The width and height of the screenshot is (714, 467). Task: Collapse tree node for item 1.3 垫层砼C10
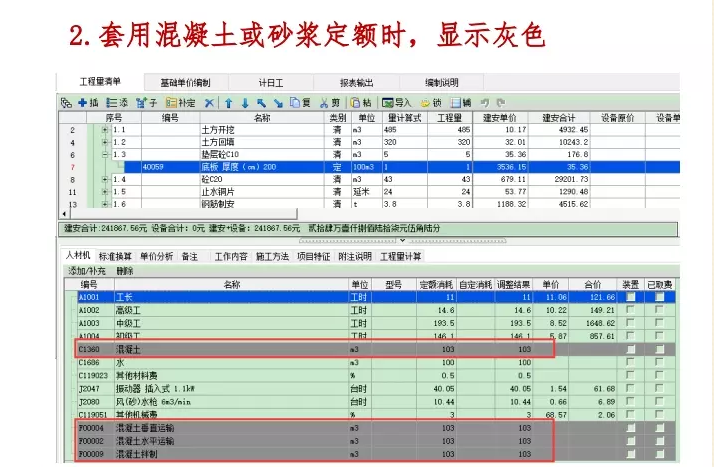(x=105, y=155)
